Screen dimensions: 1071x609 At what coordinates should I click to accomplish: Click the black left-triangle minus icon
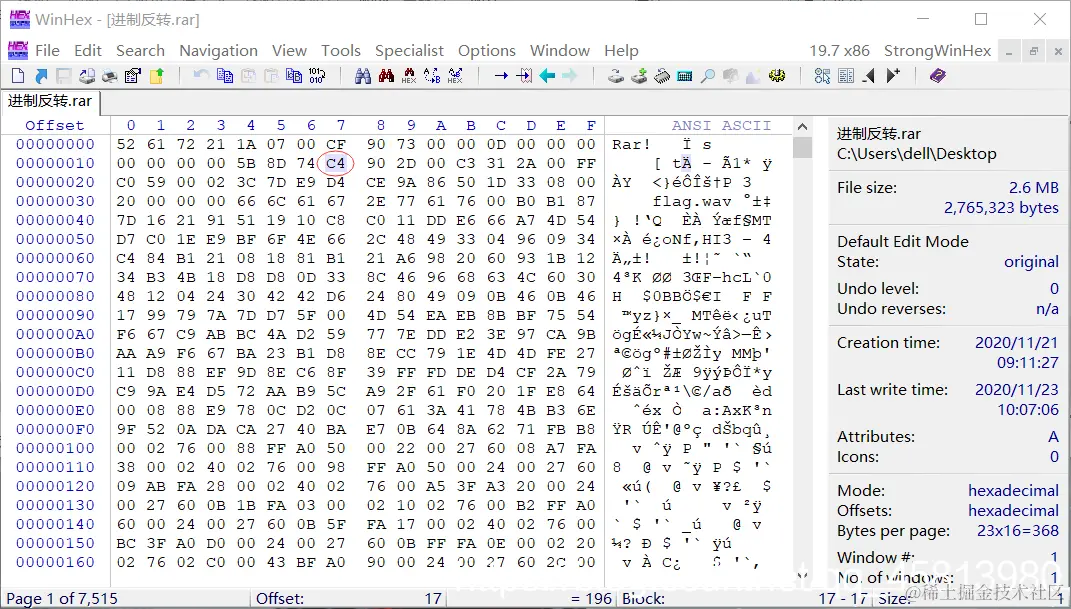coord(868,76)
